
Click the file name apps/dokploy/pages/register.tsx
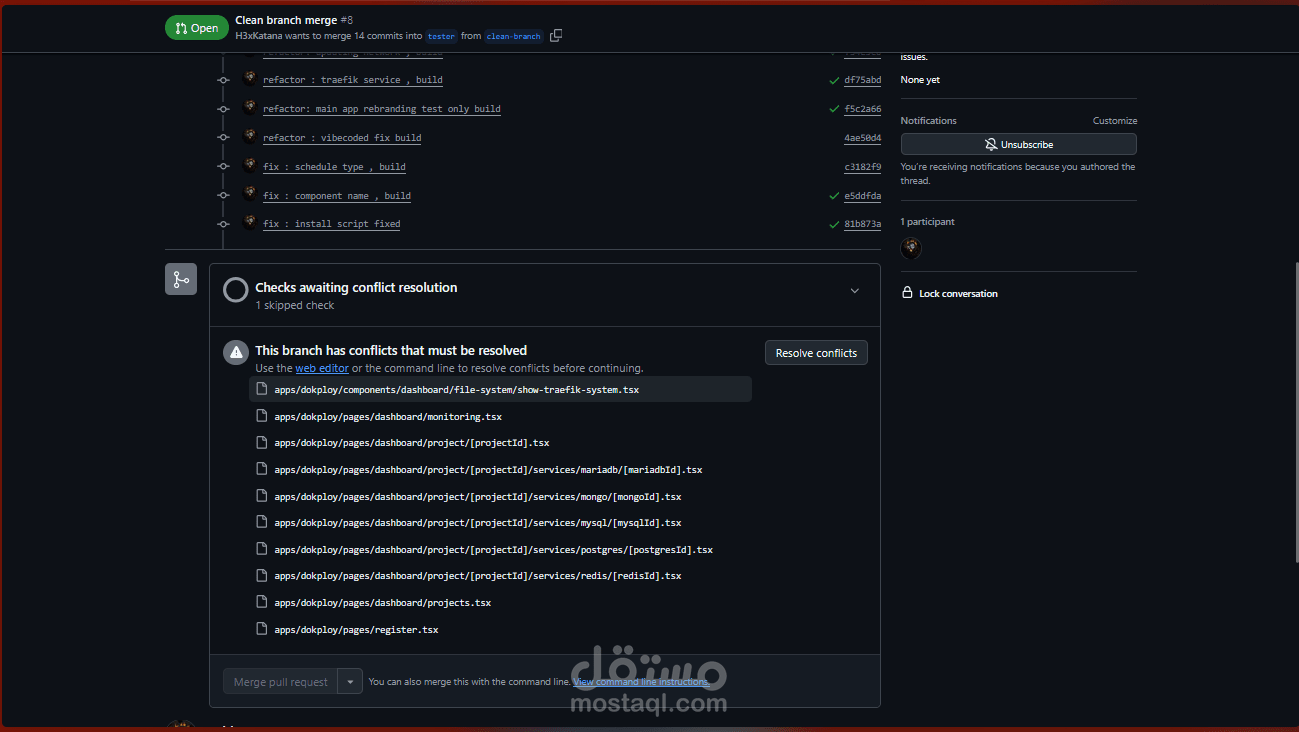coord(357,630)
